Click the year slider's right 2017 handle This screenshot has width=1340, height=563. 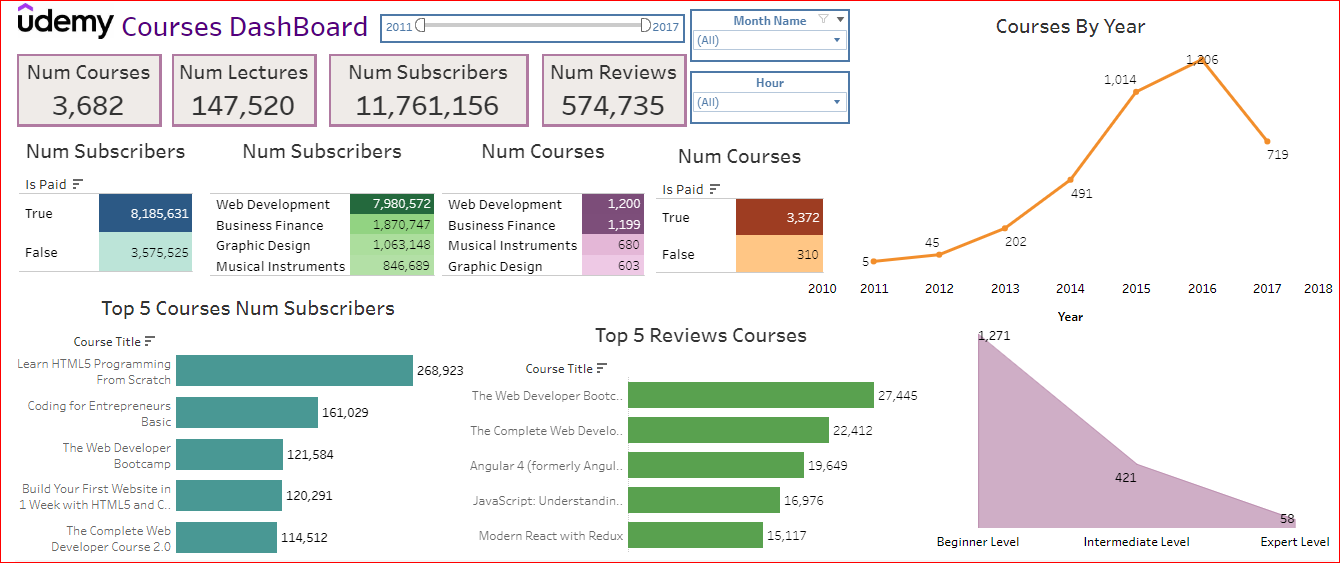(645, 25)
